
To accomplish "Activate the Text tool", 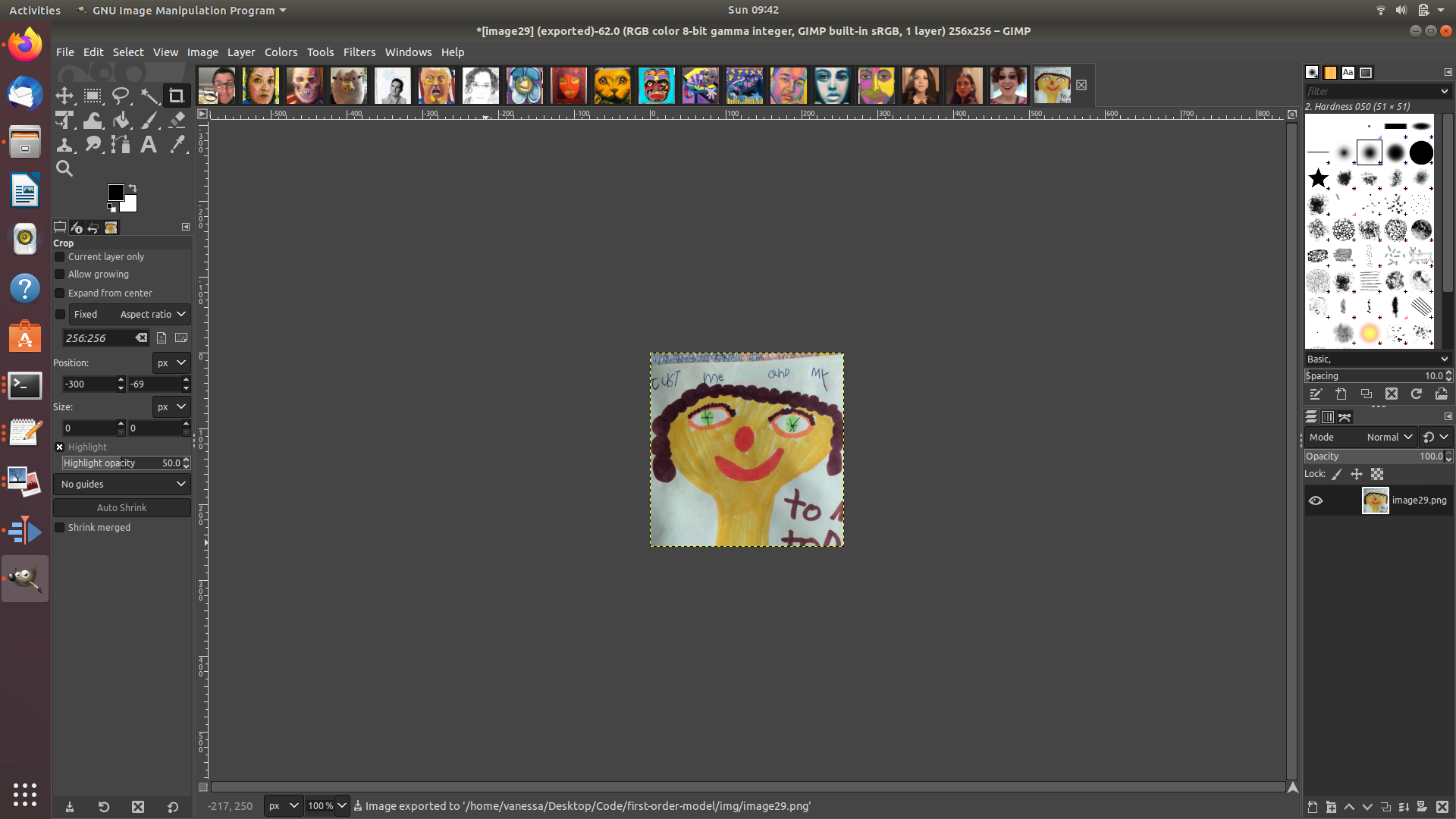I will tap(149, 144).
